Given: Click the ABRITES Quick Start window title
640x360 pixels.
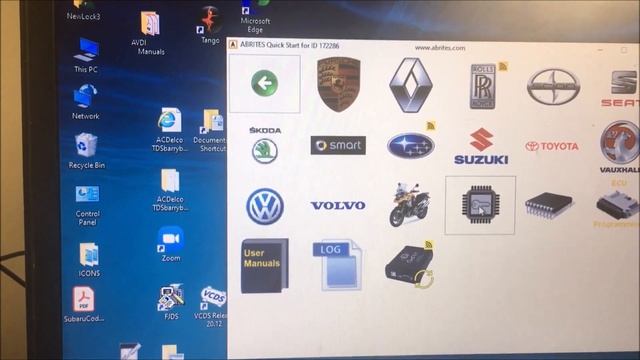Looking at the screenshot, I should tap(289, 45).
